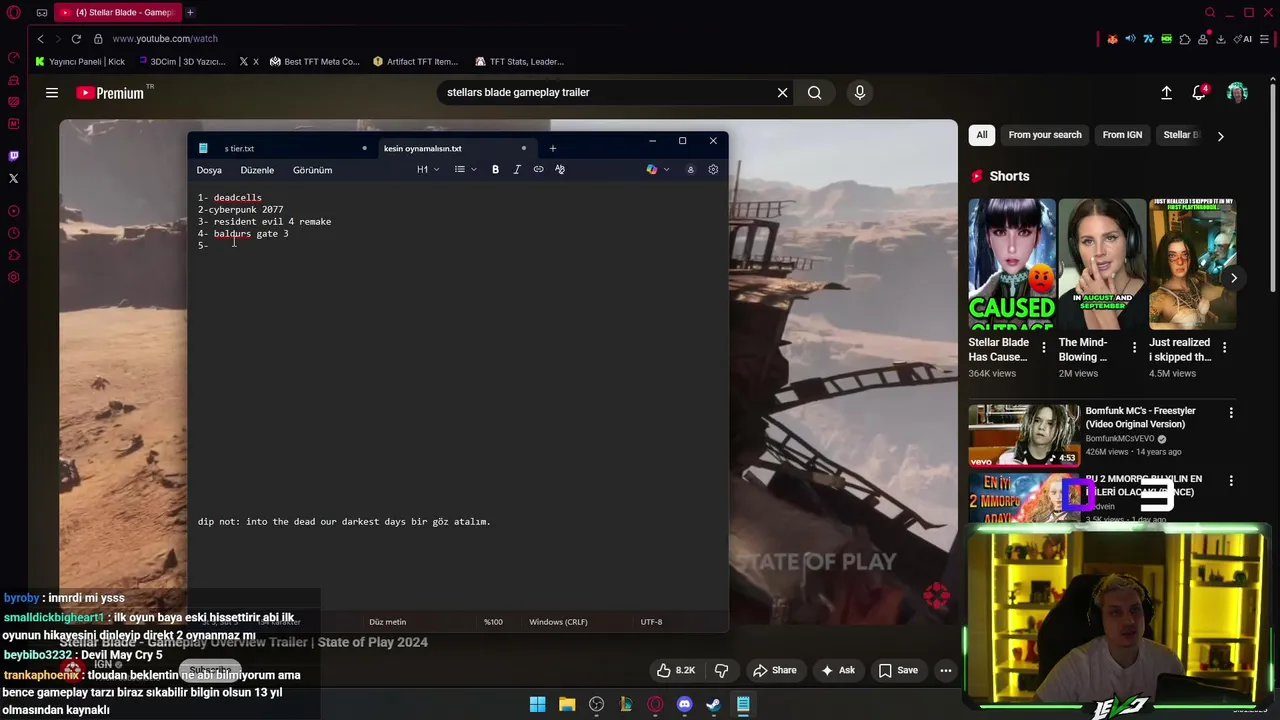1280x720 pixels.
Task: Open Dosya menu in Notepad
Action: 209,170
